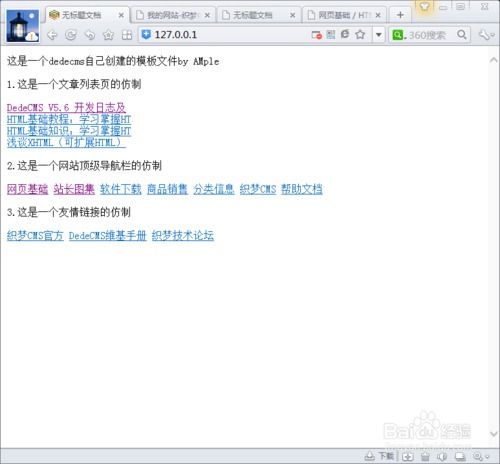Image resolution: width=500 pixels, height=464 pixels.
Task: Close the 我的网站-织梦 tab
Action: tap(207, 15)
